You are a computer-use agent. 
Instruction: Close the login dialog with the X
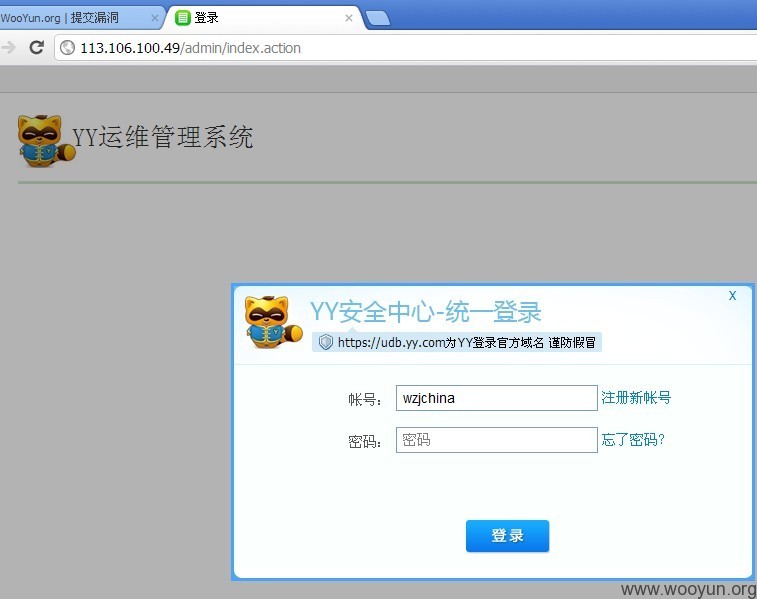click(x=732, y=295)
